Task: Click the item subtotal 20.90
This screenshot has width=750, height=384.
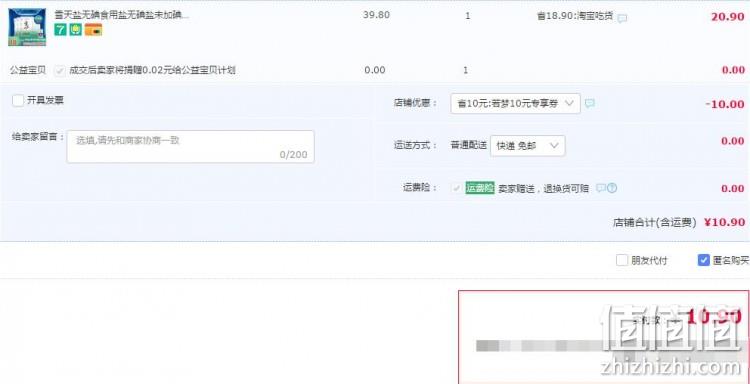Action: click(728, 17)
